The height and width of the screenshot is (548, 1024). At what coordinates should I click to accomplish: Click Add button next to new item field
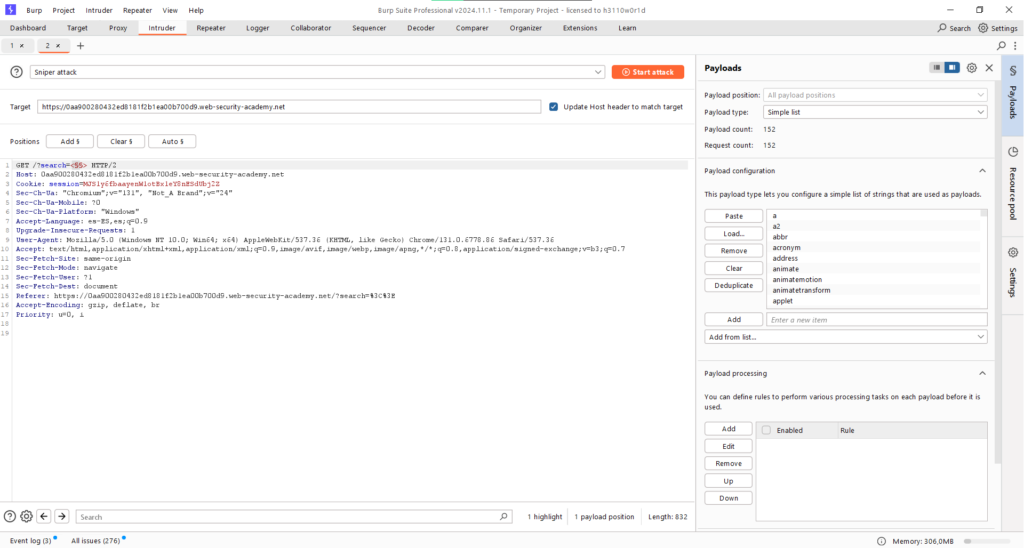[733, 319]
